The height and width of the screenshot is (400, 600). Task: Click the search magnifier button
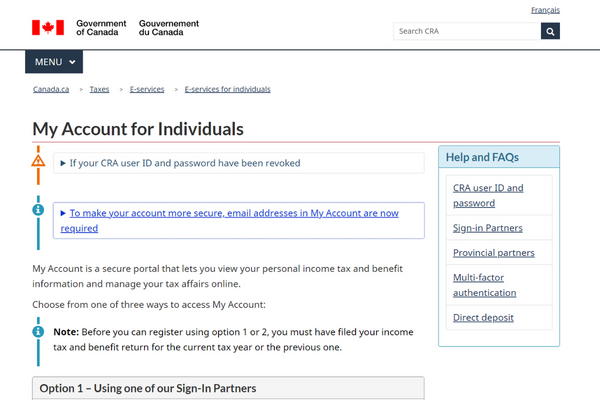[550, 31]
